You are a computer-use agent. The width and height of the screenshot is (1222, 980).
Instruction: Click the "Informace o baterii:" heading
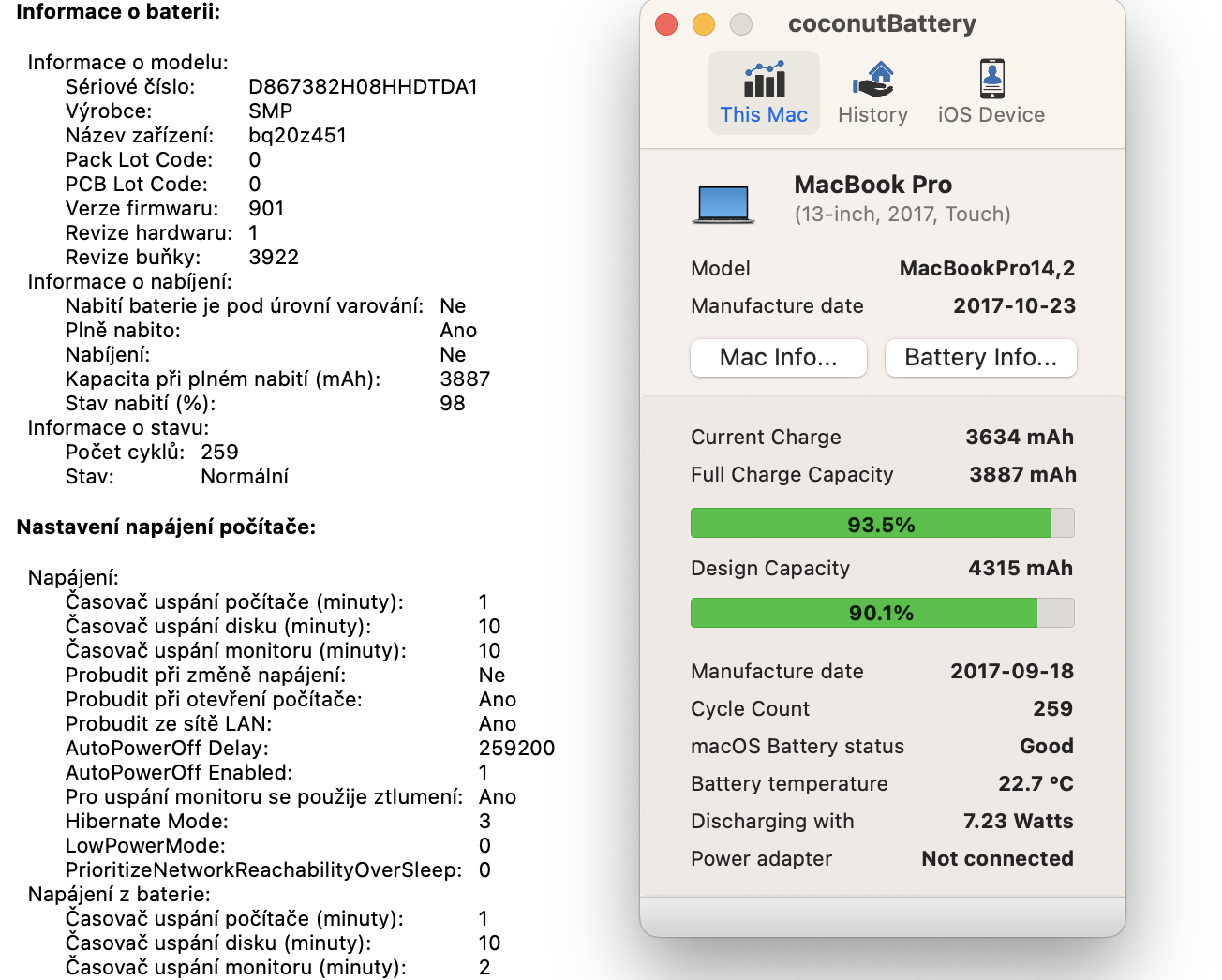click(x=118, y=12)
